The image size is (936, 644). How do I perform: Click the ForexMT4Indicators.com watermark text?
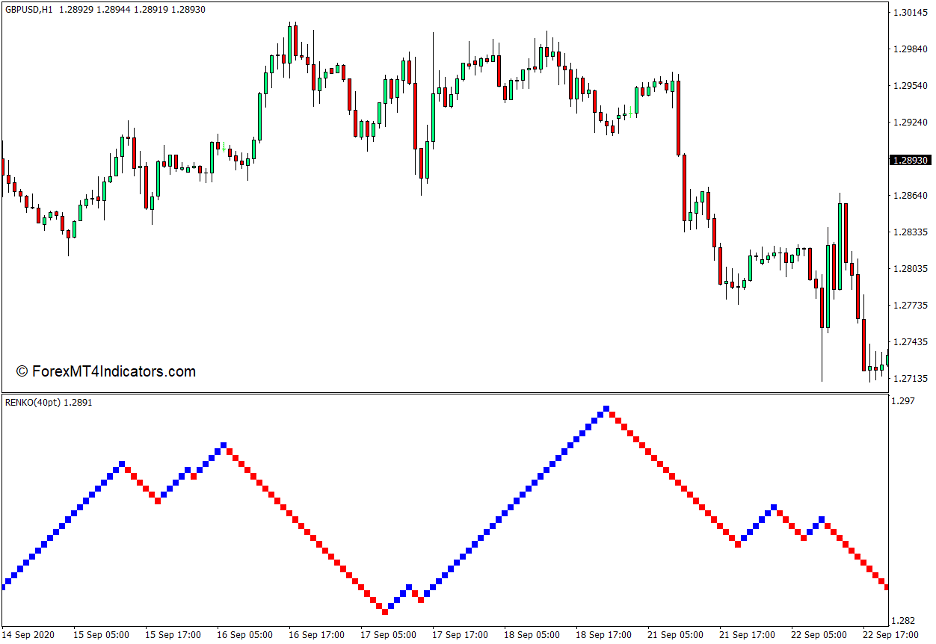click(x=106, y=371)
